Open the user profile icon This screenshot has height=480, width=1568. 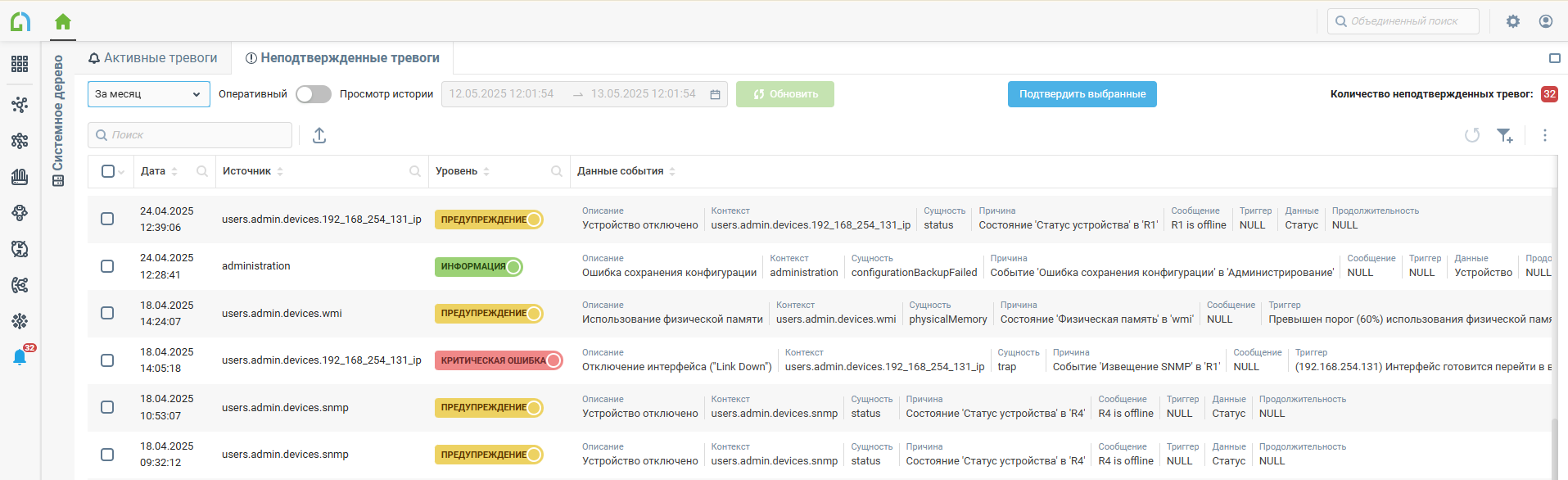(1546, 21)
